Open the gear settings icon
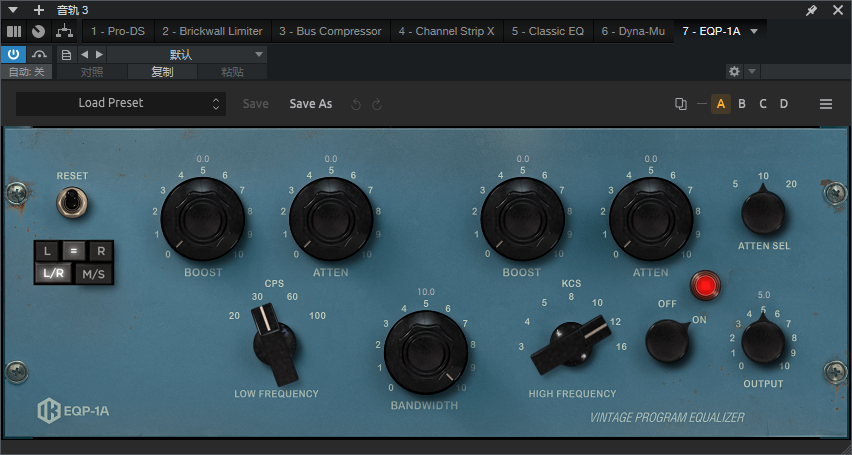 point(734,71)
